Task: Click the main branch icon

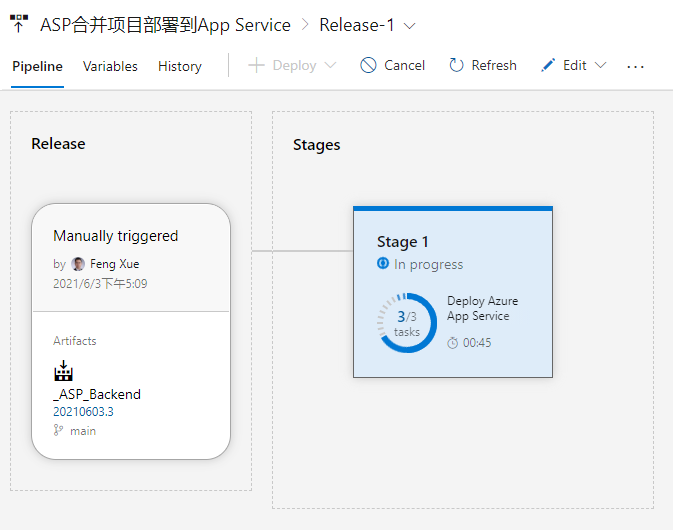Action: point(58,430)
